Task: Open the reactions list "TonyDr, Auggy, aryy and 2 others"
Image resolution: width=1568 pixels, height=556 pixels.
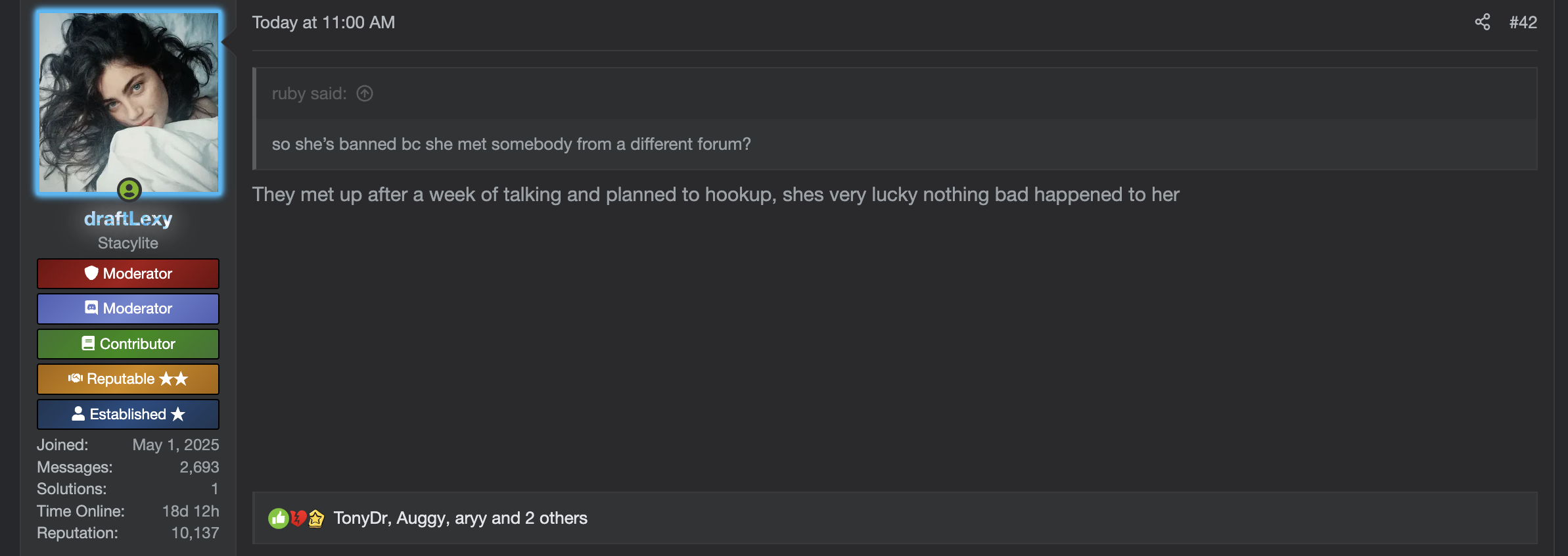Action: click(460, 519)
